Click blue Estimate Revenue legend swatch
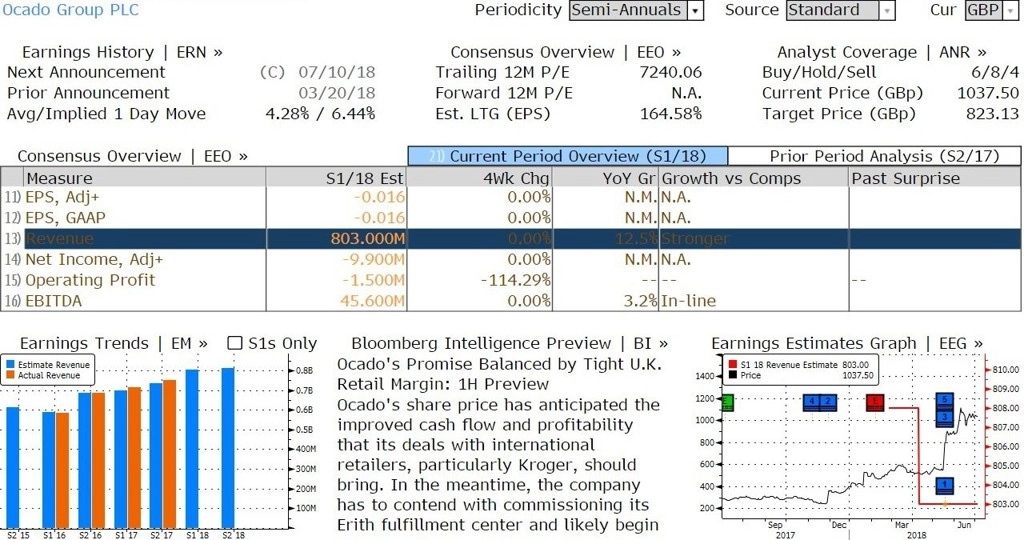Viewport: 1024px width, 540px height. pos(10,365)
